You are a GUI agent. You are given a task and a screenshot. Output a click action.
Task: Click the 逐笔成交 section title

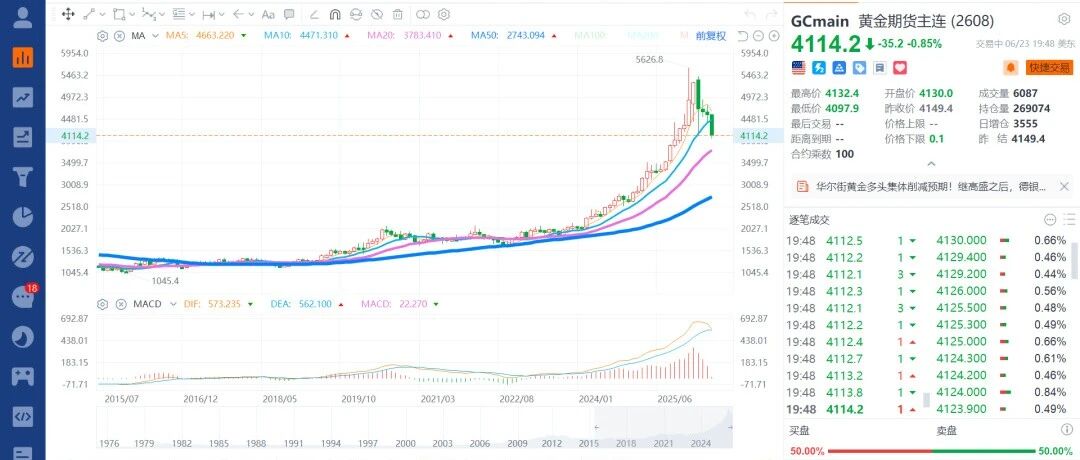809,220
